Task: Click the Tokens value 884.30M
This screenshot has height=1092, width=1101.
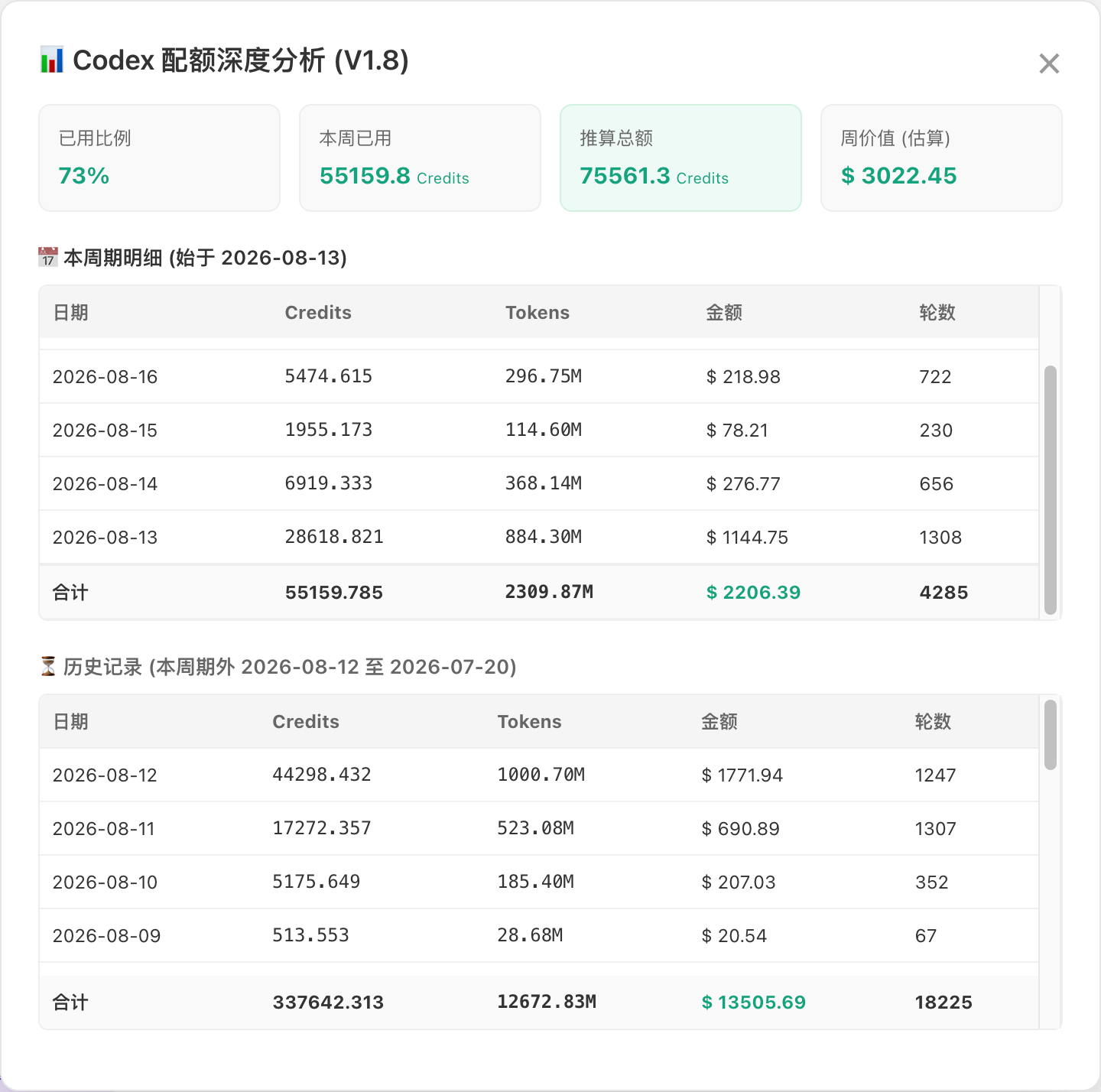Action: point(544,537)
